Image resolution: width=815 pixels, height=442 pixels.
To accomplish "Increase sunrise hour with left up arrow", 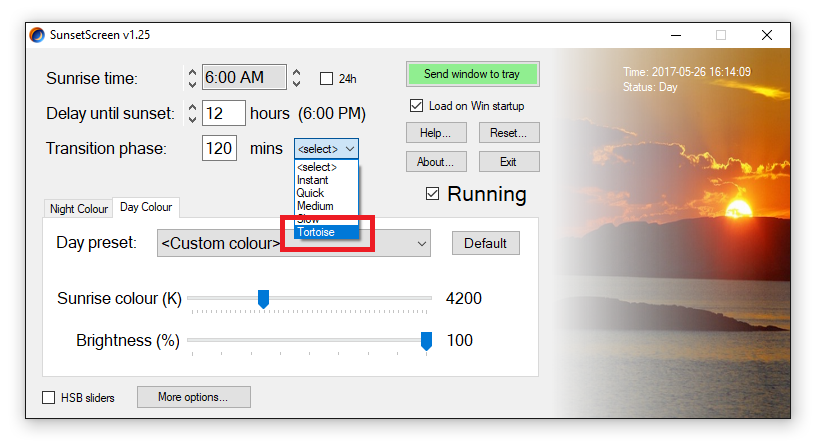I will click(x=192, y=73).
